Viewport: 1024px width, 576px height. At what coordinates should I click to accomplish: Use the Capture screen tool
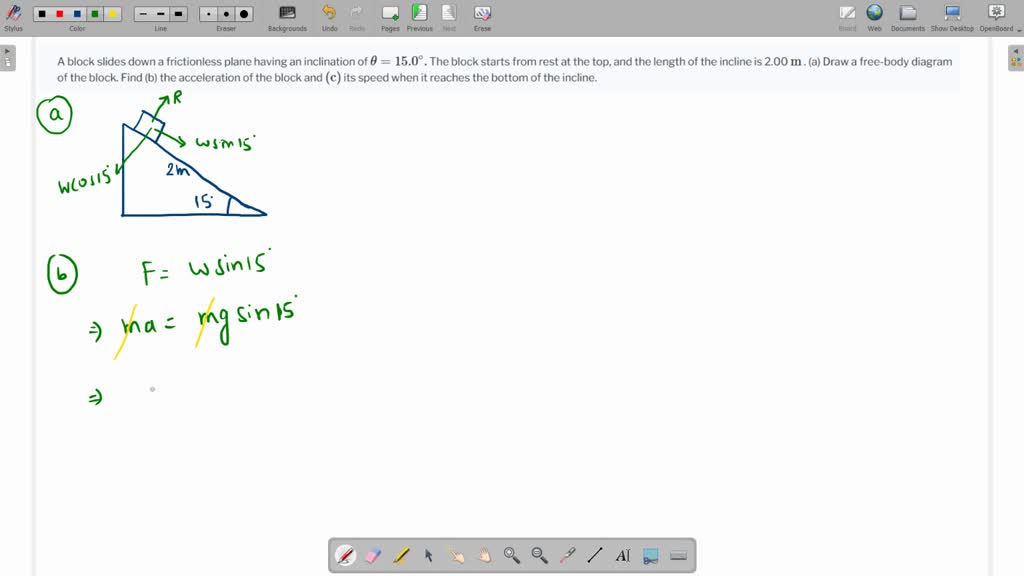click(x=649, y=555)
